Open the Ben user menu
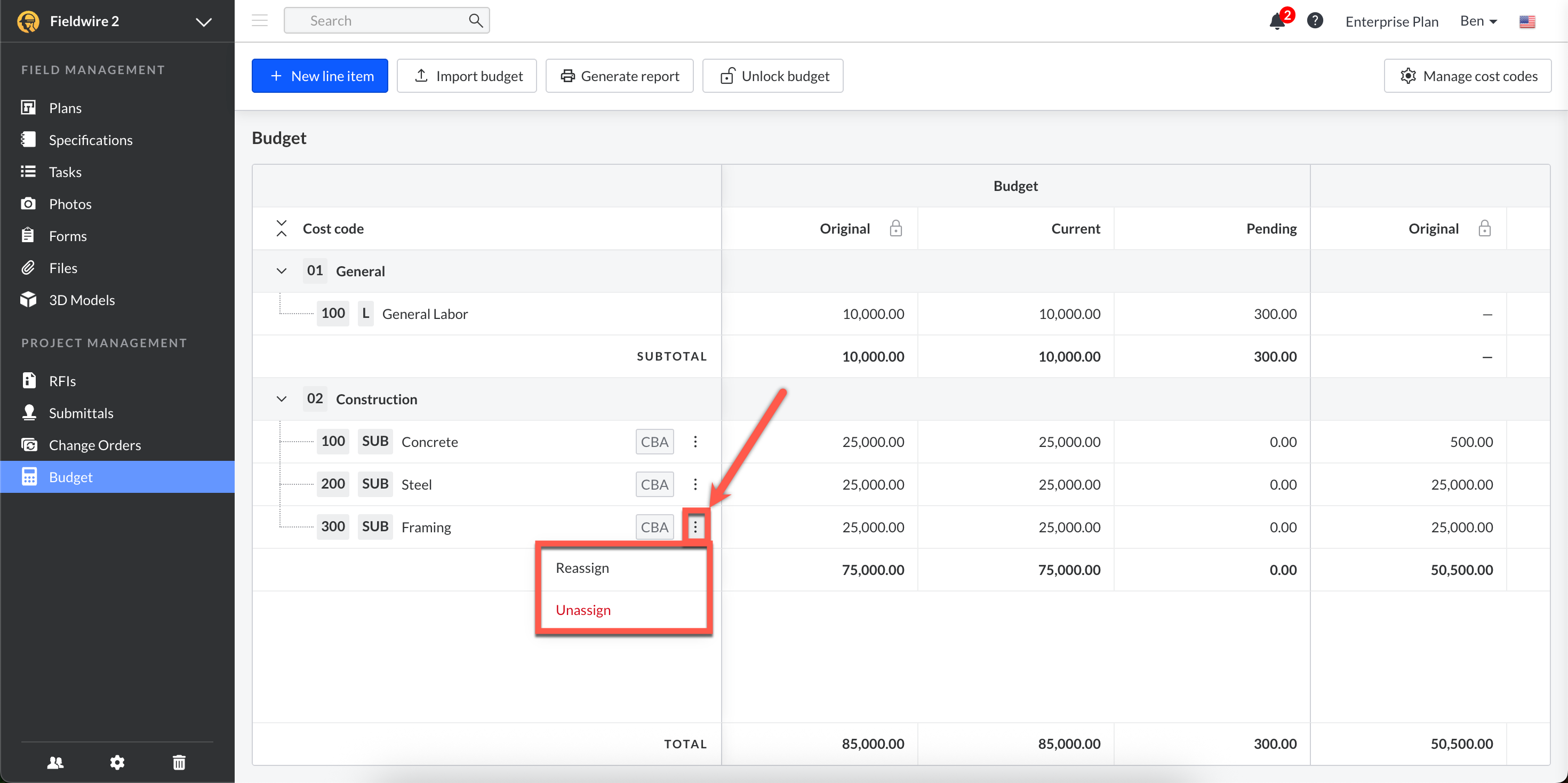This screenshot has width=1568, height=783. click(x=1478, y=21)
